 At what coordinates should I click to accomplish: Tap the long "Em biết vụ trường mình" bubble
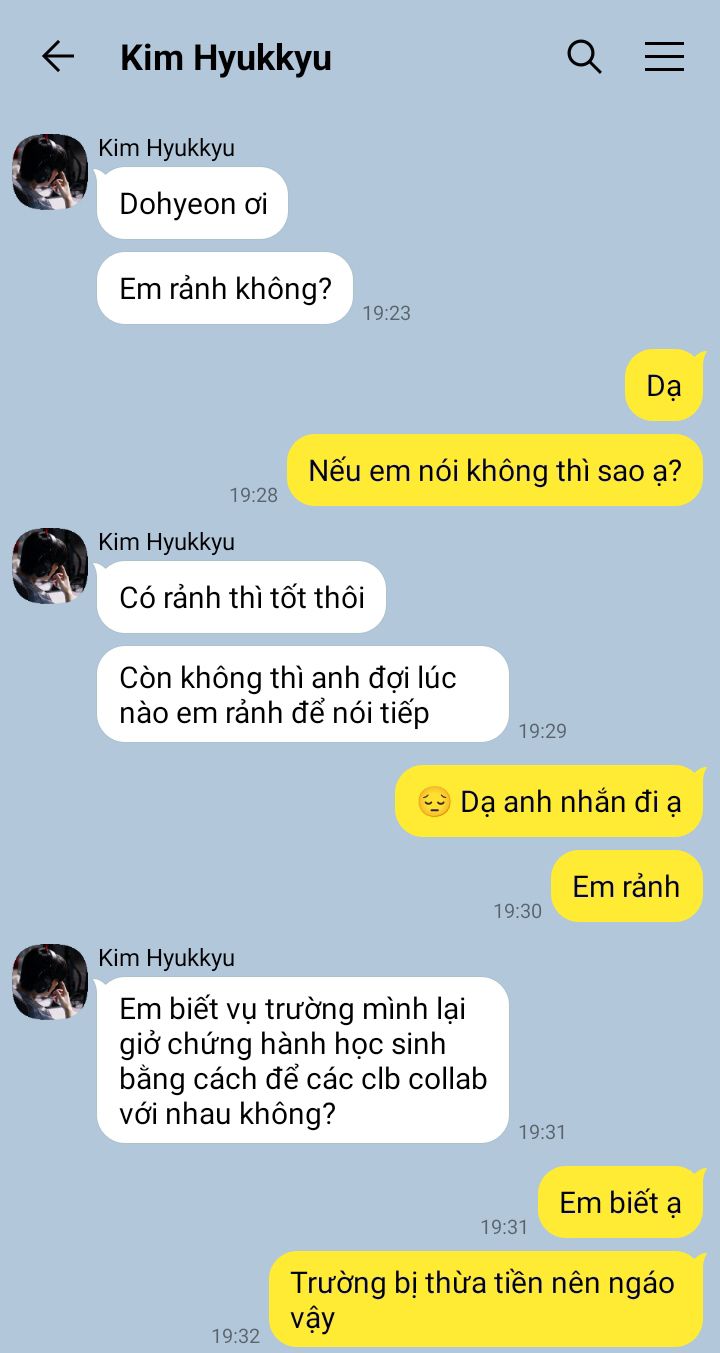tap(302, 1060)
